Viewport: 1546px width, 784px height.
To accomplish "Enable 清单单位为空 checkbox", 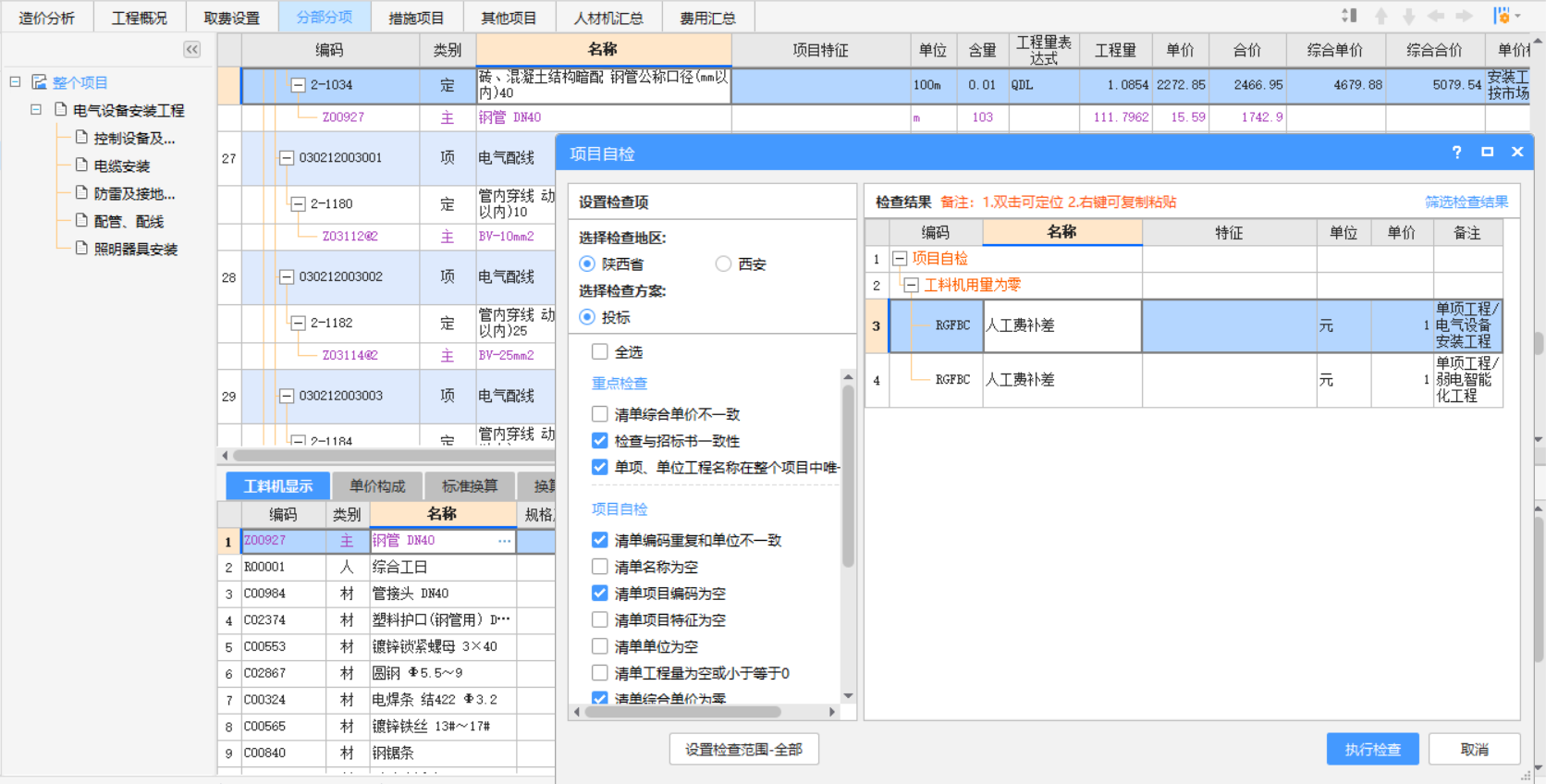I will (x=600, y=646).
